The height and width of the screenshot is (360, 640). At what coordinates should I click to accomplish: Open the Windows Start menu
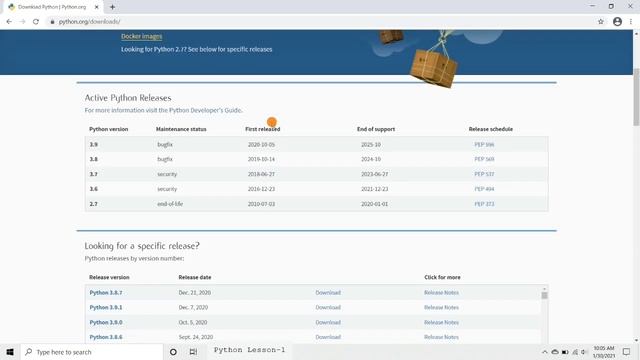coord(10,352)
